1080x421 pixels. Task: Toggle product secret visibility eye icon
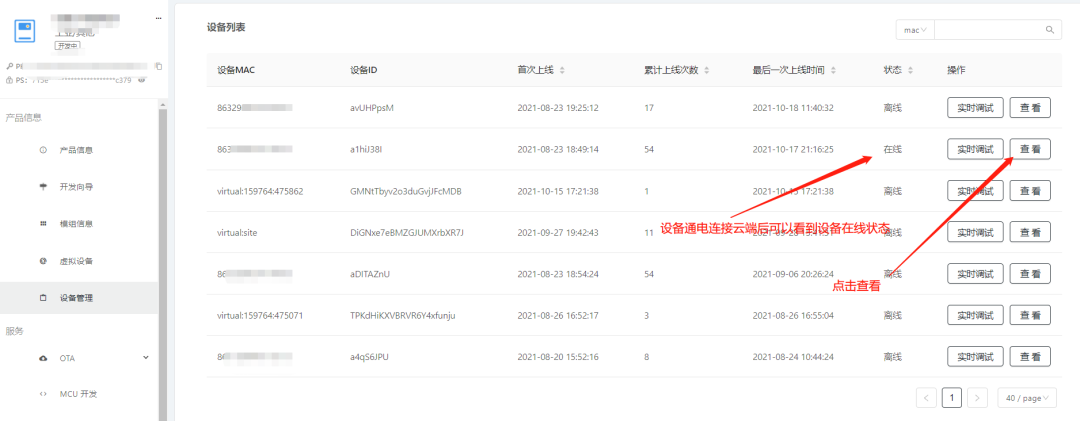pos(142,80)
